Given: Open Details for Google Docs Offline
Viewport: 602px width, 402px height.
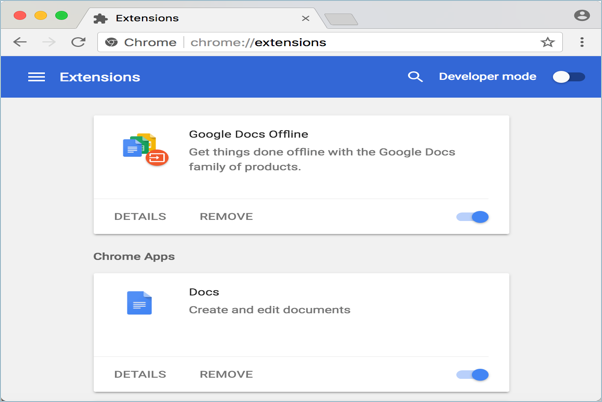Looking at the screenshot, I should [140, 217].
